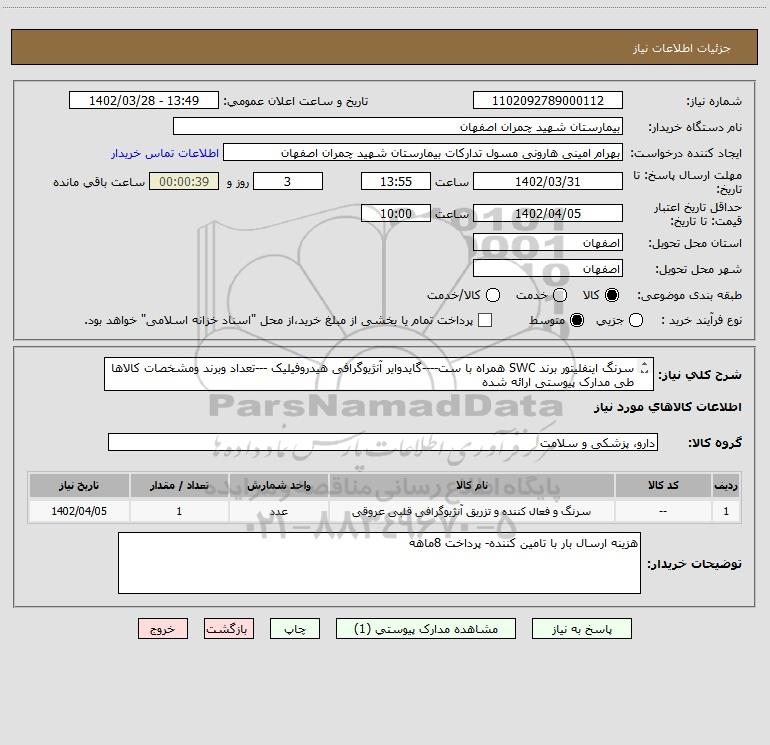
Task: Click the توضیحات خریدار text area
Action: pyautogui.click(x=379, y=563)
